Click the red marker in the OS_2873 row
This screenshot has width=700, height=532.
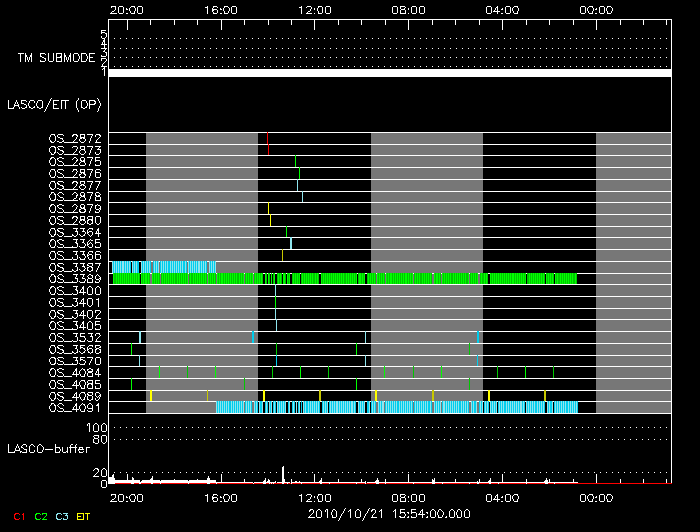[x=269, y=150]
